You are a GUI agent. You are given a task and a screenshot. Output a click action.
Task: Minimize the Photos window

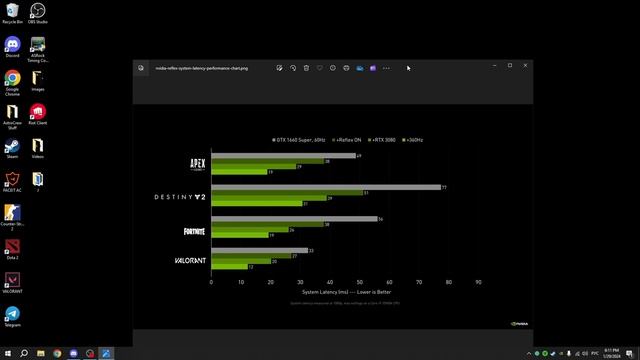(x=494, y=65)
